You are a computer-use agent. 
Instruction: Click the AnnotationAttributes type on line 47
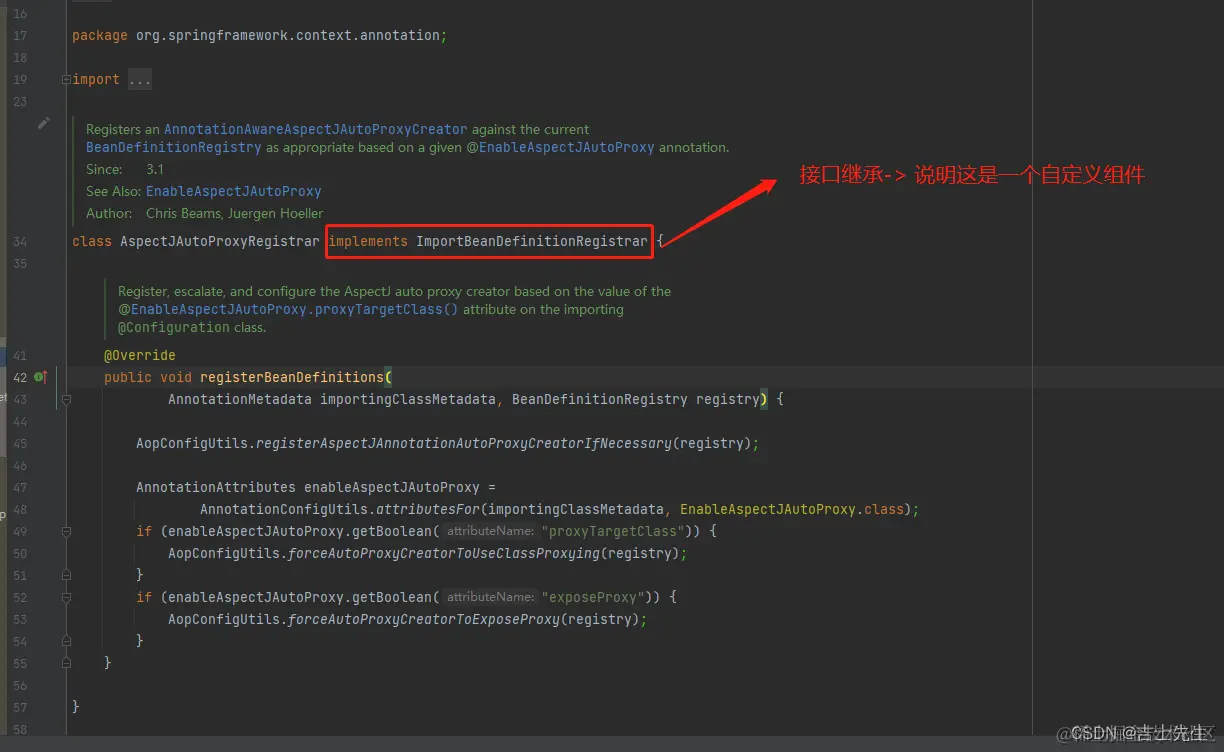[x=216, y=487]
